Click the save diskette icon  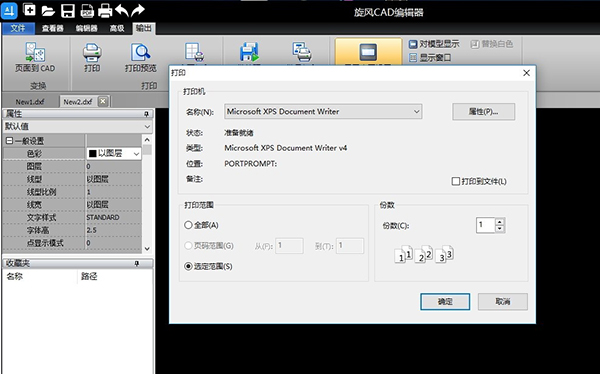68,11
